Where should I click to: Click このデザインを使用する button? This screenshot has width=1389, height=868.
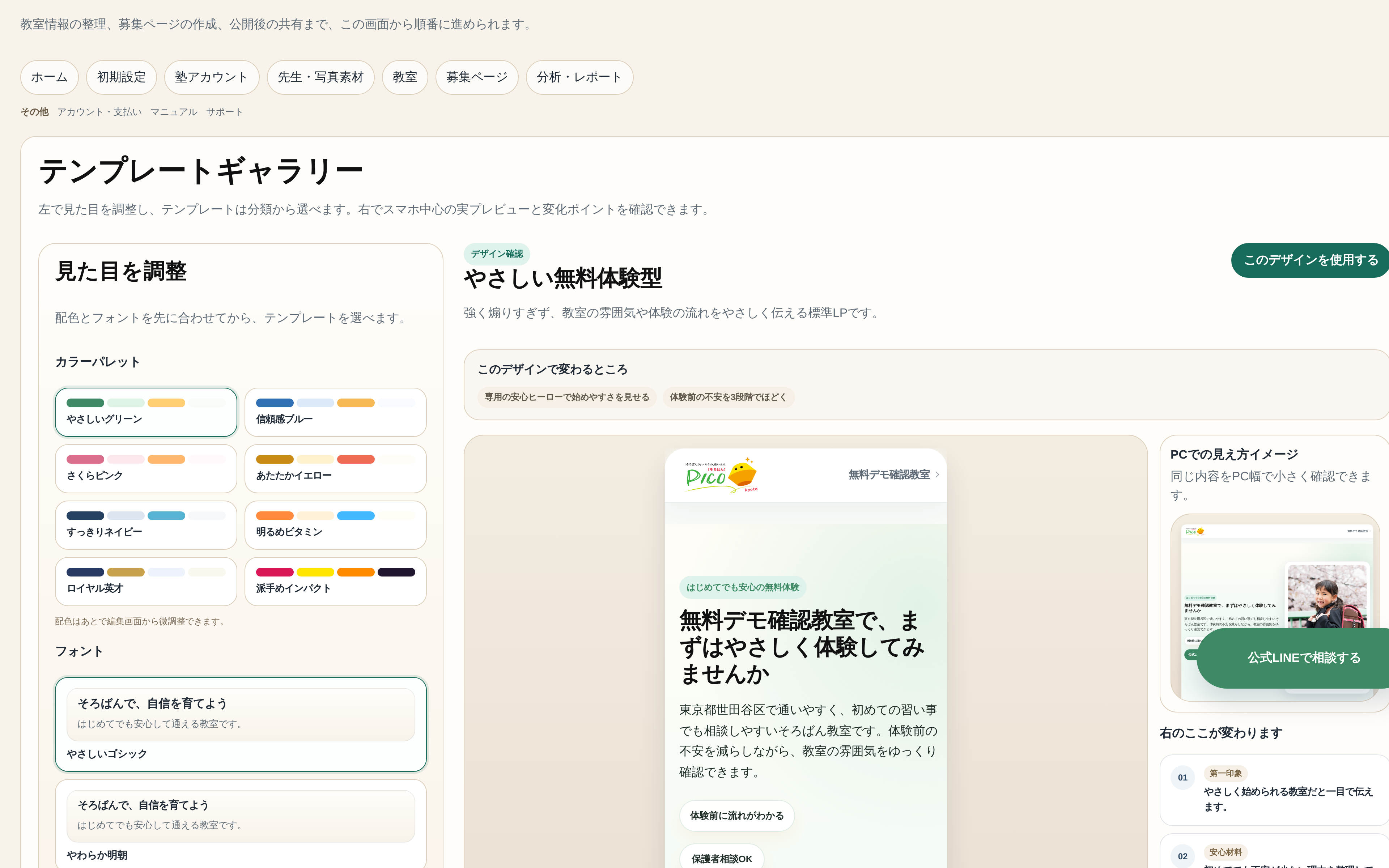1311,260
